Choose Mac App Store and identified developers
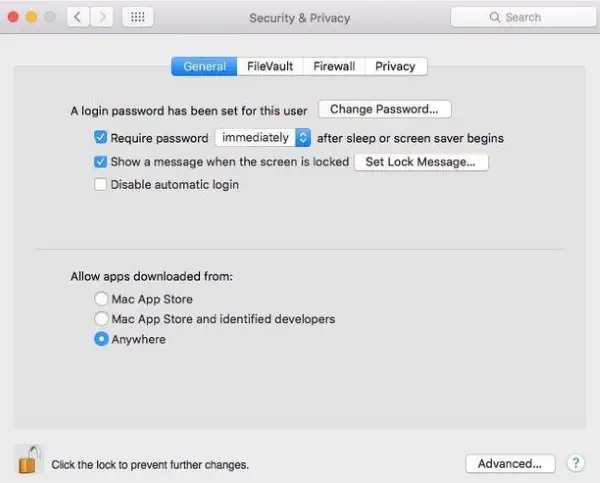Image resolution: width=600 pixels, height=483 pixels. 101,318
